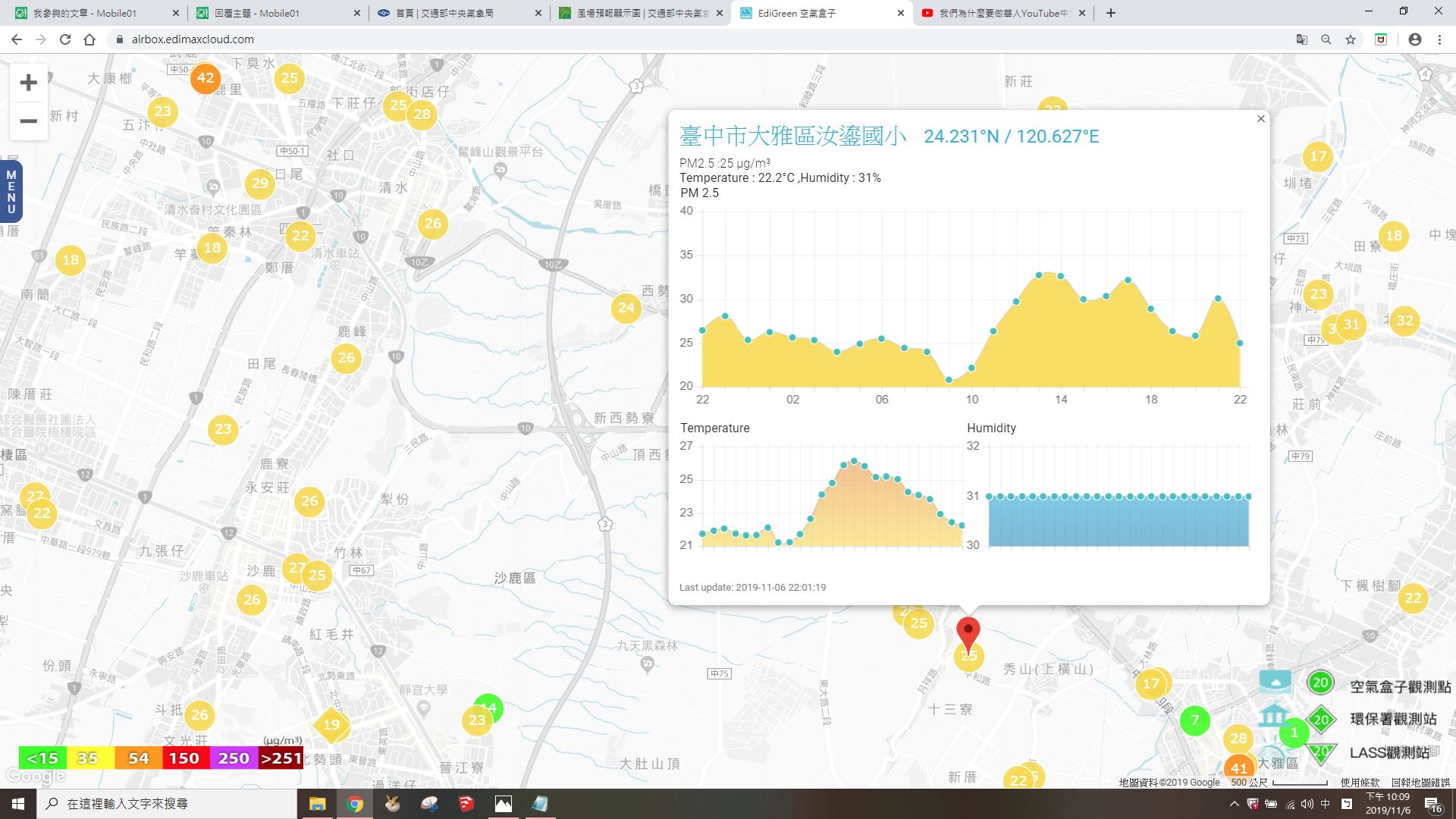Bookmark this page with star icon
The height and width of the screenshot is (819, 1456).
tap(1351, 39)
